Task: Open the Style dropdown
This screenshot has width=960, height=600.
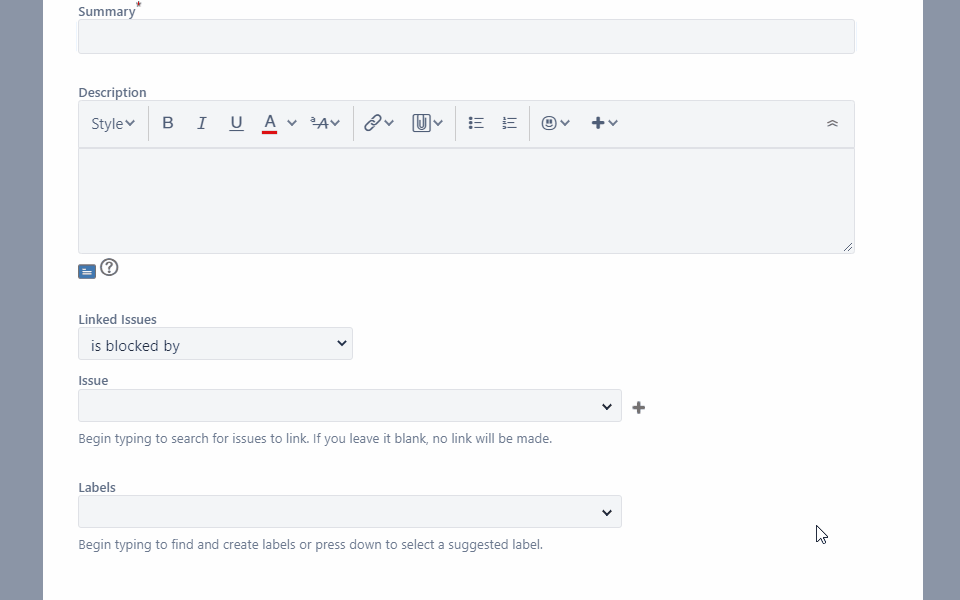Action: (x=113, y=124)
